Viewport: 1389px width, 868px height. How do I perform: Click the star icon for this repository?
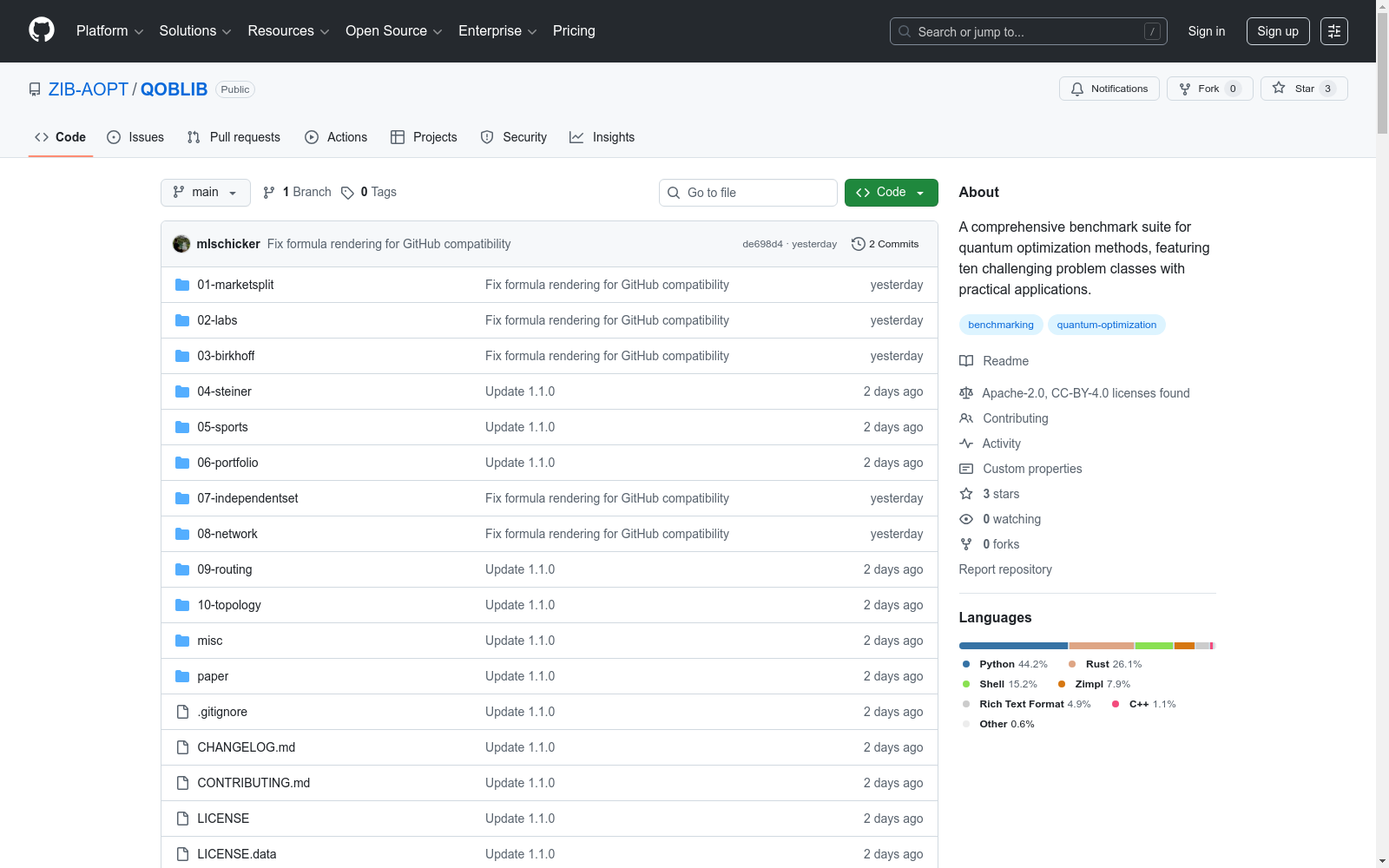[x=1279, y=88]
